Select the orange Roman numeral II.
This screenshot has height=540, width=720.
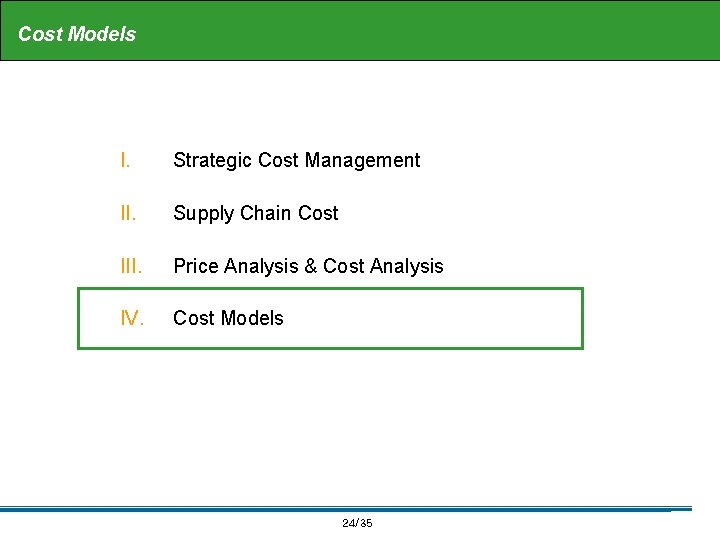pyautogui.click(x=127, y=213)
